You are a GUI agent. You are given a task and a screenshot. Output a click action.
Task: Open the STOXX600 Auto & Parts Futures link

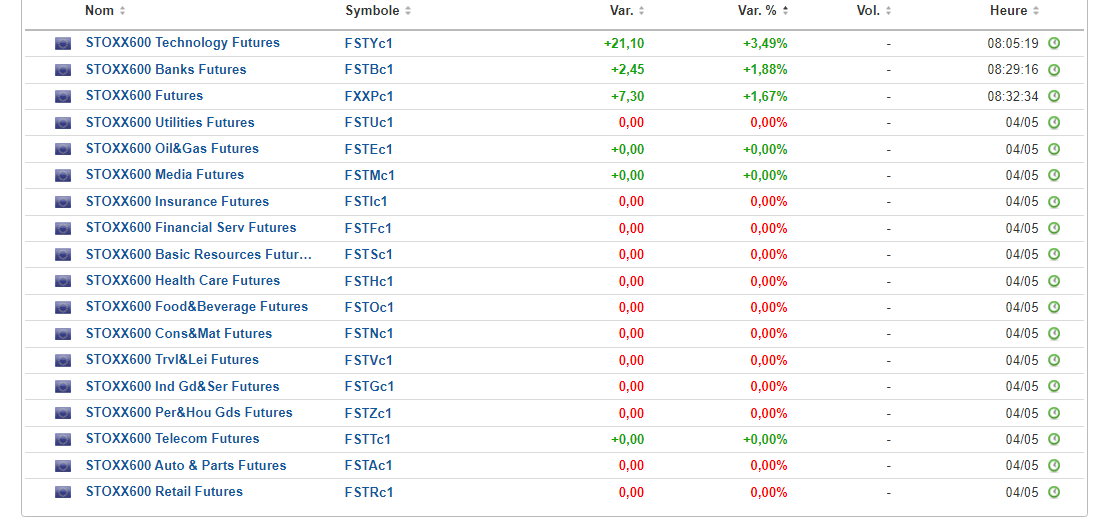(186, 466)
